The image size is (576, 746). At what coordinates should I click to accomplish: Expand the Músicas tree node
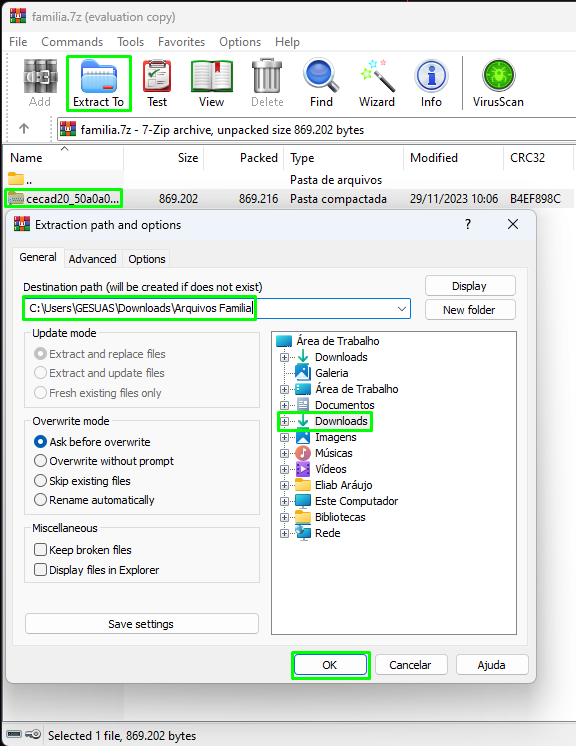284,453
